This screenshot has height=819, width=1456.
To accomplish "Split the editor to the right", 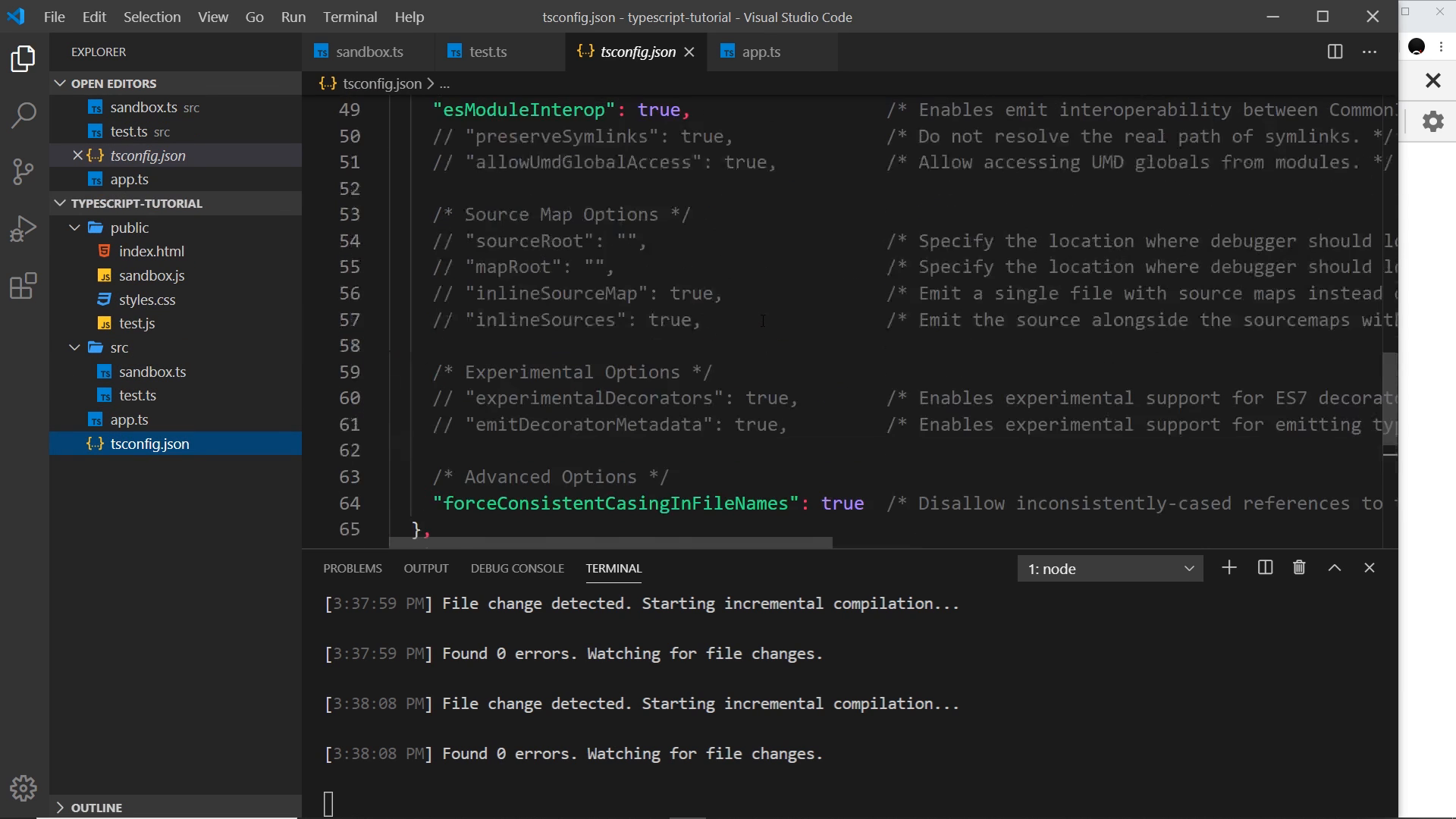I will 1335,52.
